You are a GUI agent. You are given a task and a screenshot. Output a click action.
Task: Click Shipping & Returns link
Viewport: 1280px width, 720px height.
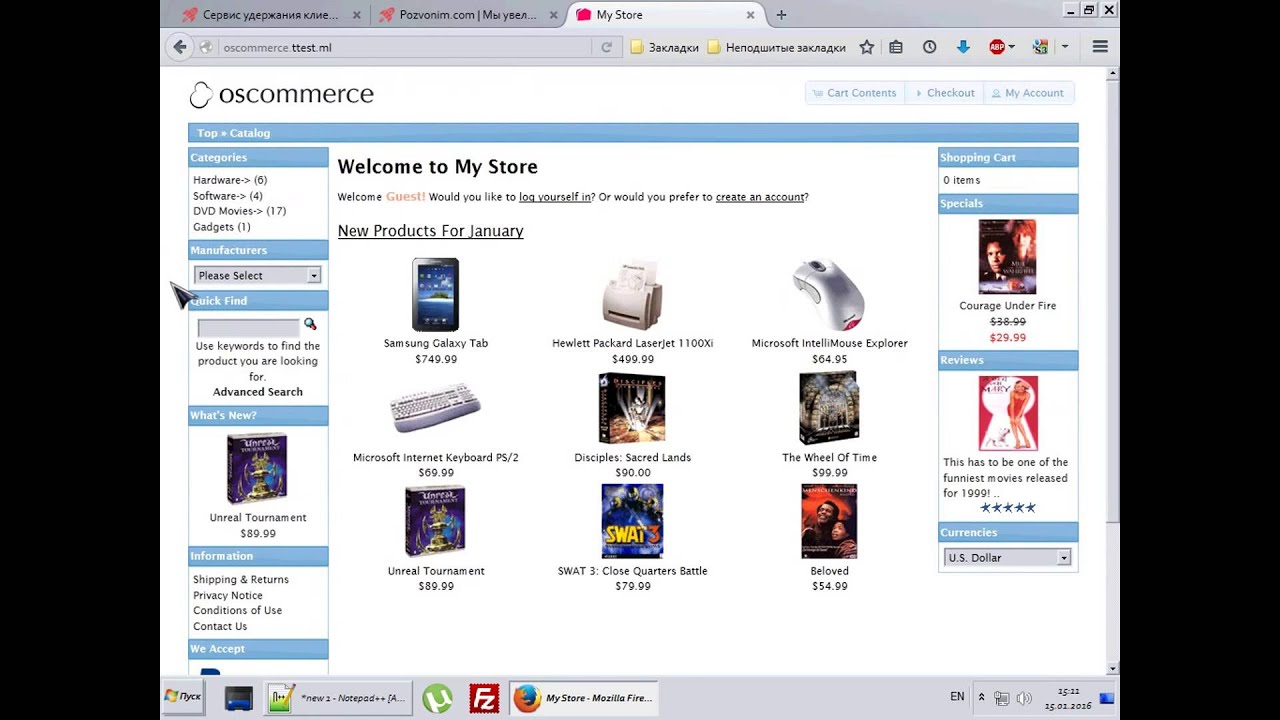[241, 579]
